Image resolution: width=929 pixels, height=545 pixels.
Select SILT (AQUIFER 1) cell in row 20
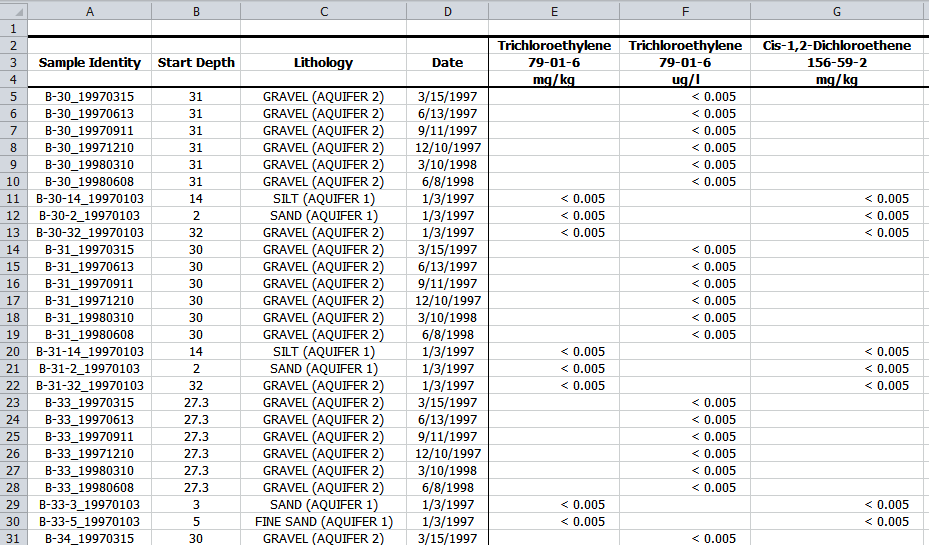click(323, 351)
